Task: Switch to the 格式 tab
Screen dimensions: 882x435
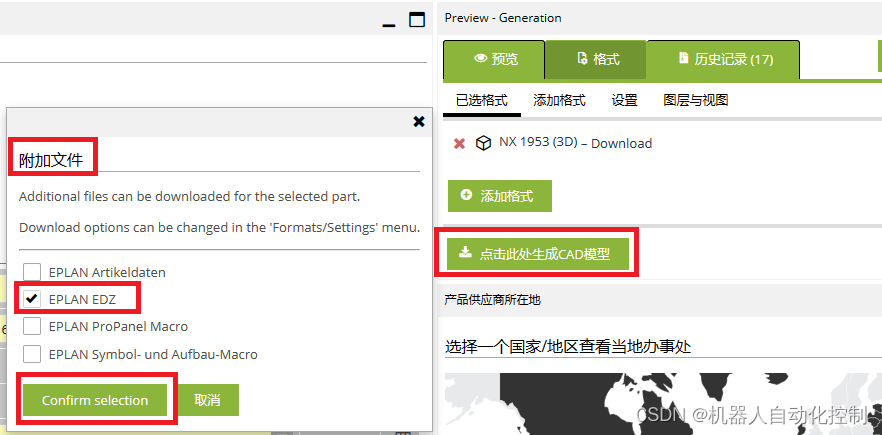Action: coord(596,60)
